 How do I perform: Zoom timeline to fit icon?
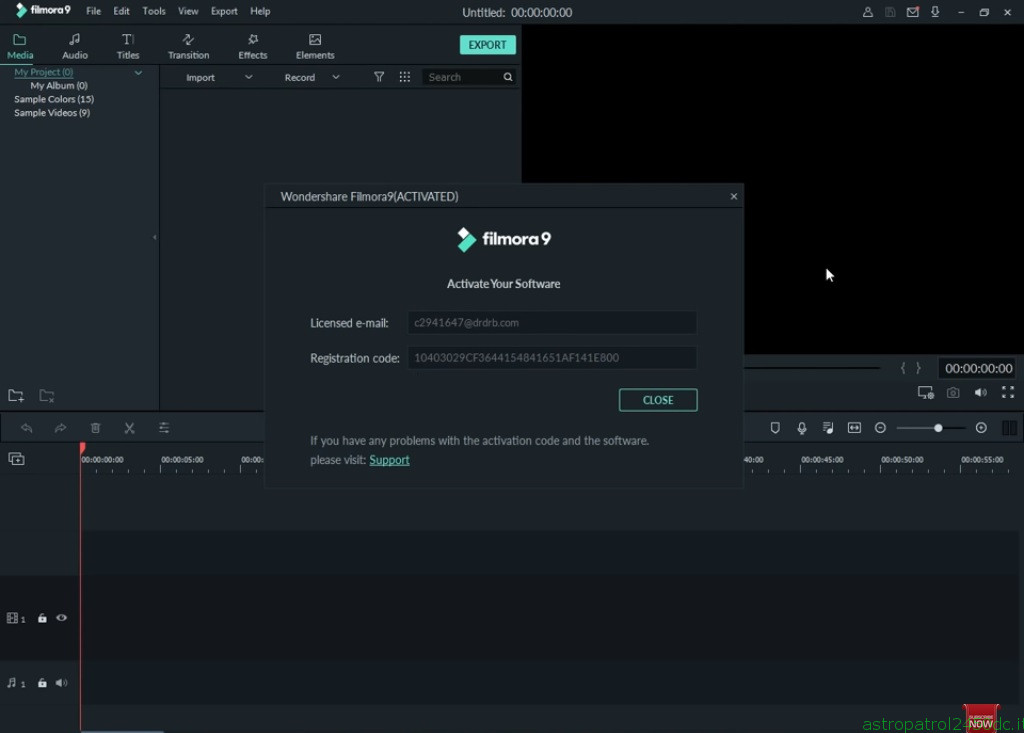(854, 428)
